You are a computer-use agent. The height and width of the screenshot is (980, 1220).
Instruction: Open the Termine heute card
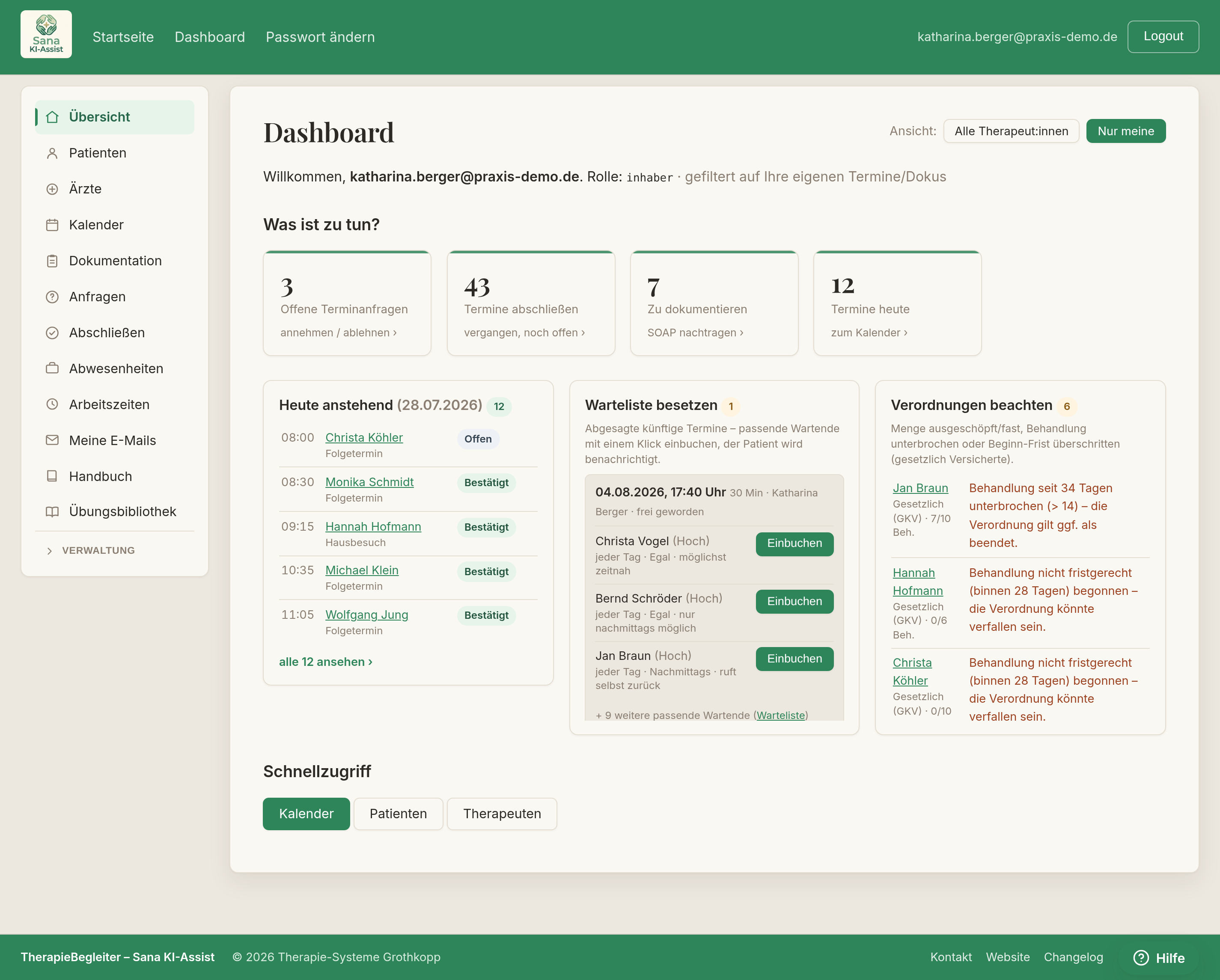coord(898,303)
